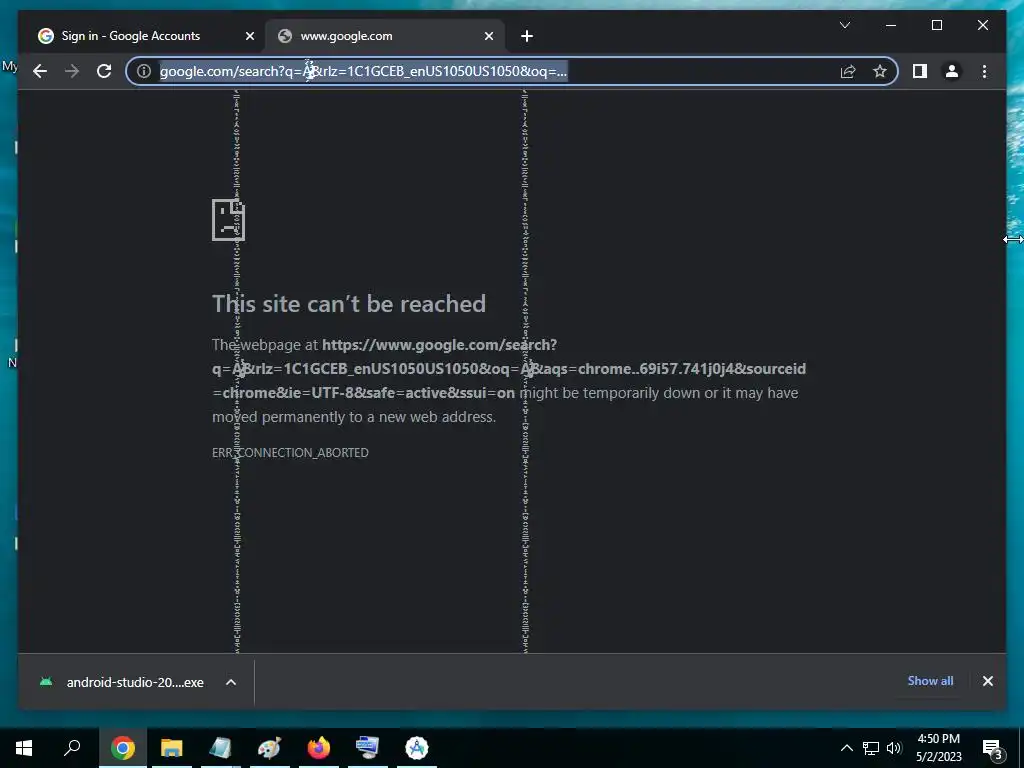
Task: Open the tab search dropdown
Action: (844, 25)
